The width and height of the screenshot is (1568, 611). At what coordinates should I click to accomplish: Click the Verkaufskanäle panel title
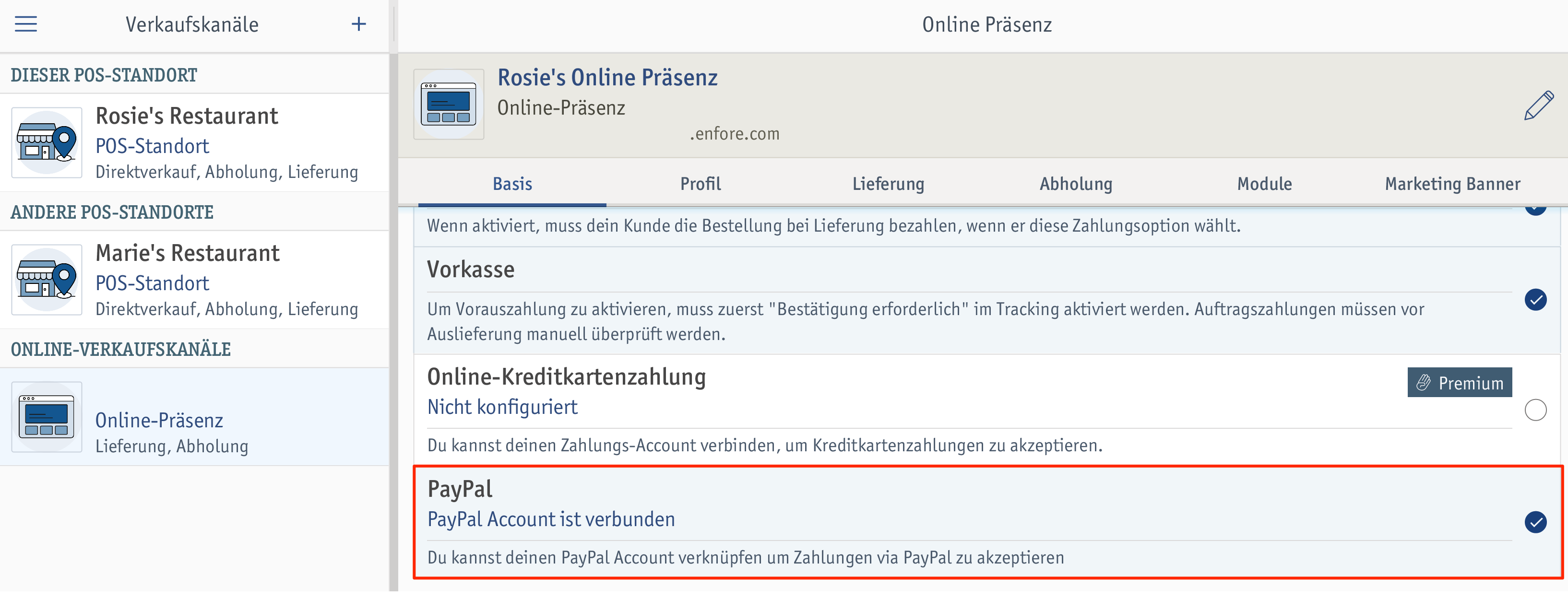pyautogui.click(x=192, y=24)
